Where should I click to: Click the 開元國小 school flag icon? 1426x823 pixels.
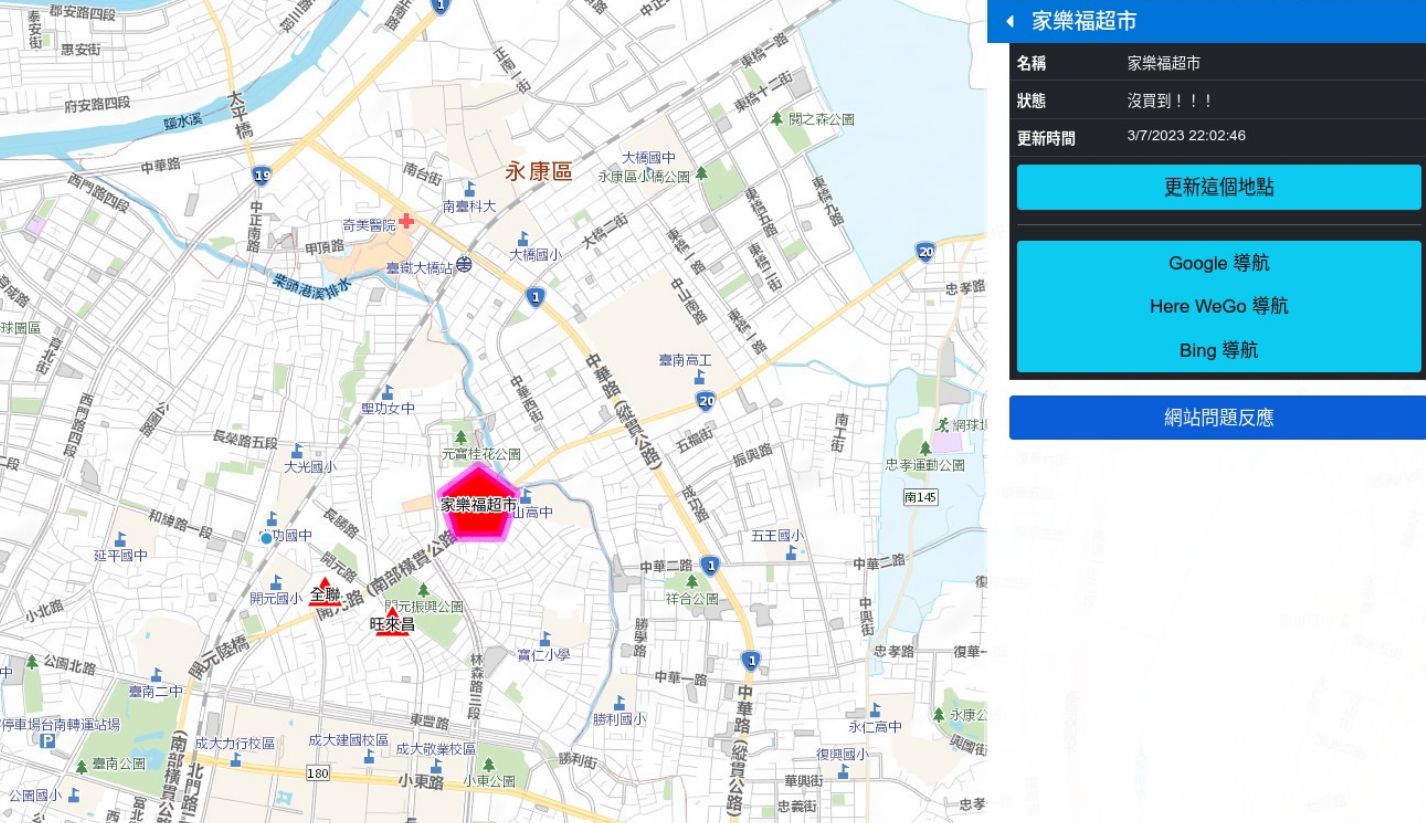[276, 582]
